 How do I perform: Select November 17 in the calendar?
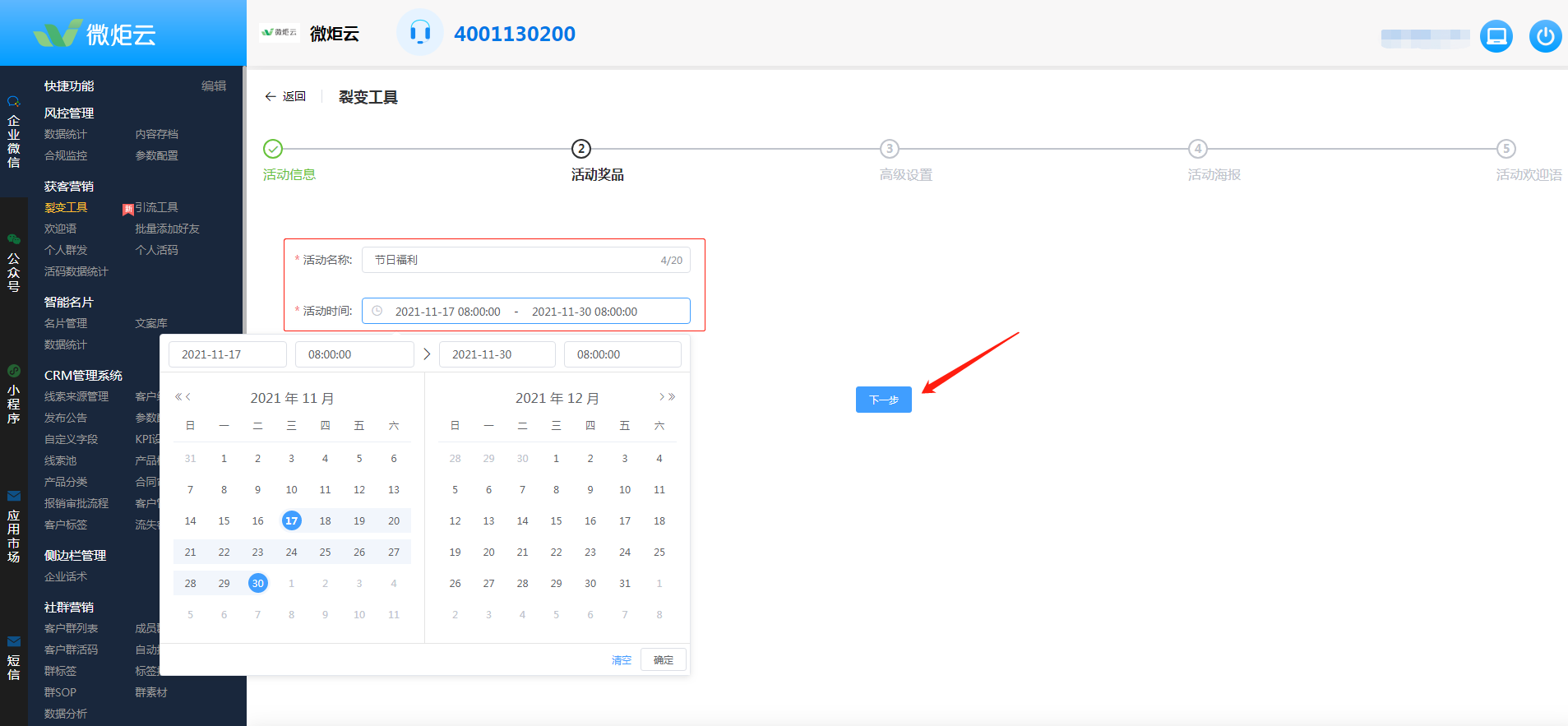(291, 520)
